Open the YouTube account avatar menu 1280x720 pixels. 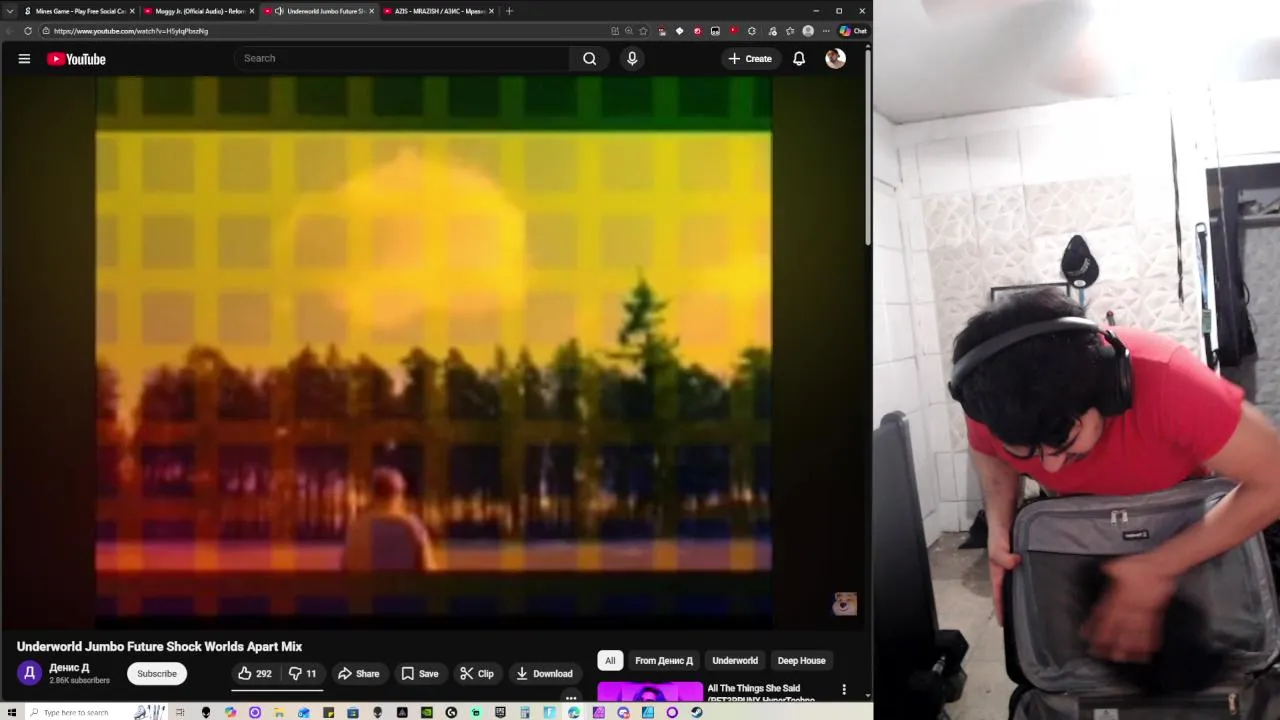(x=836, y=59)
